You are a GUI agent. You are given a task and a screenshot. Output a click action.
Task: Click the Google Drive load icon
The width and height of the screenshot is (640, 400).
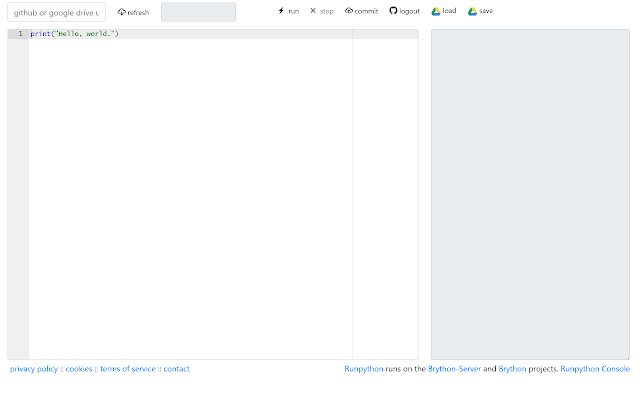coord(436,11)
